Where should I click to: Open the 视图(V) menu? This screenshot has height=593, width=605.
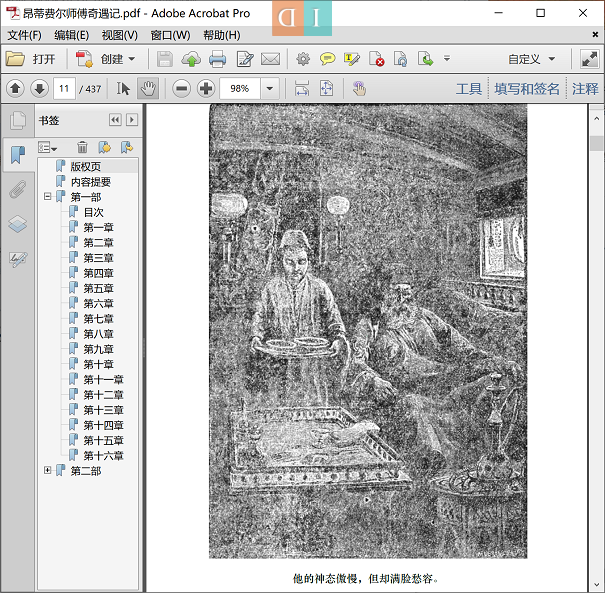[120, 35]
